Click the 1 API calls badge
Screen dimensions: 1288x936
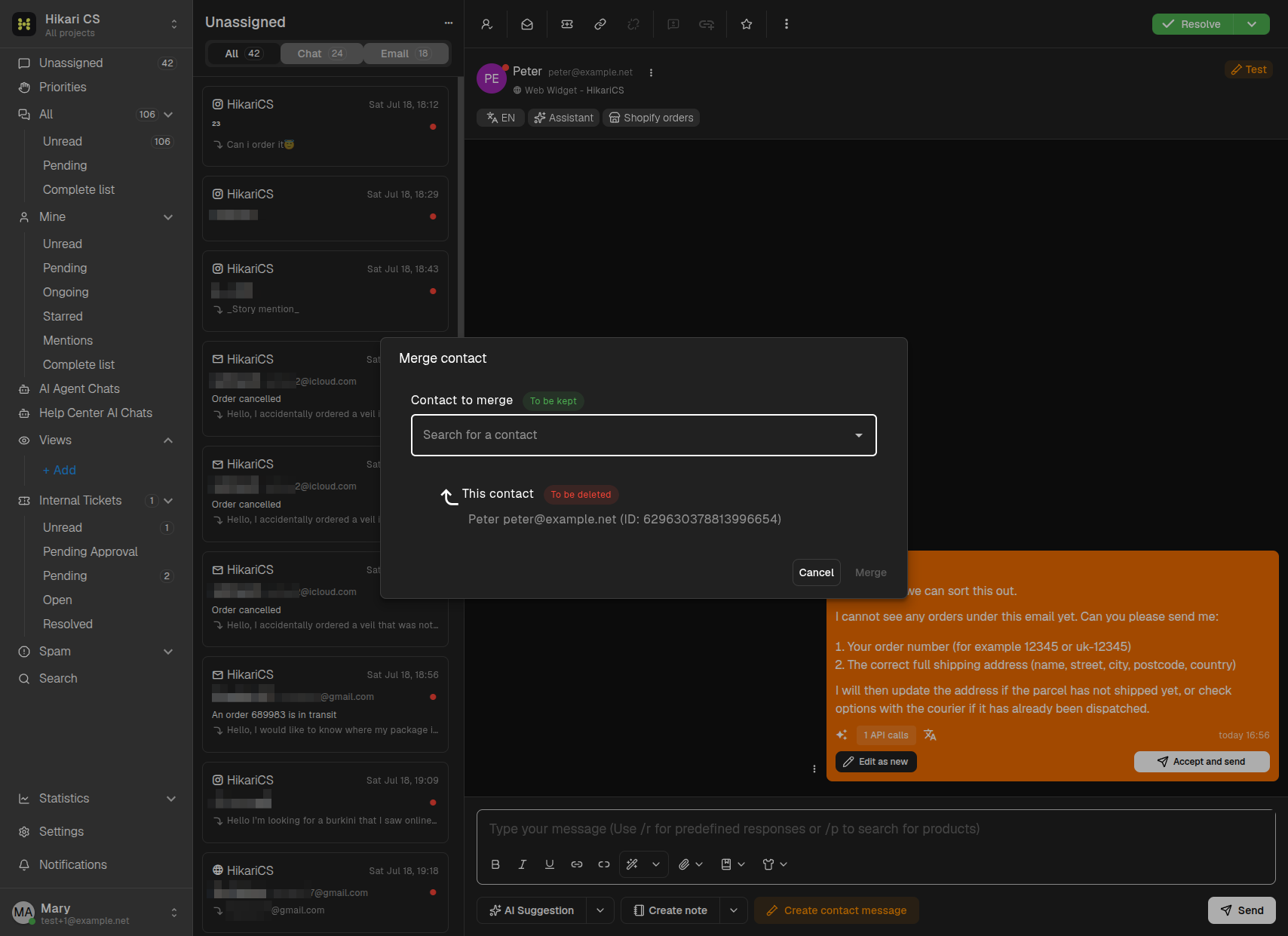coord(886,735)
